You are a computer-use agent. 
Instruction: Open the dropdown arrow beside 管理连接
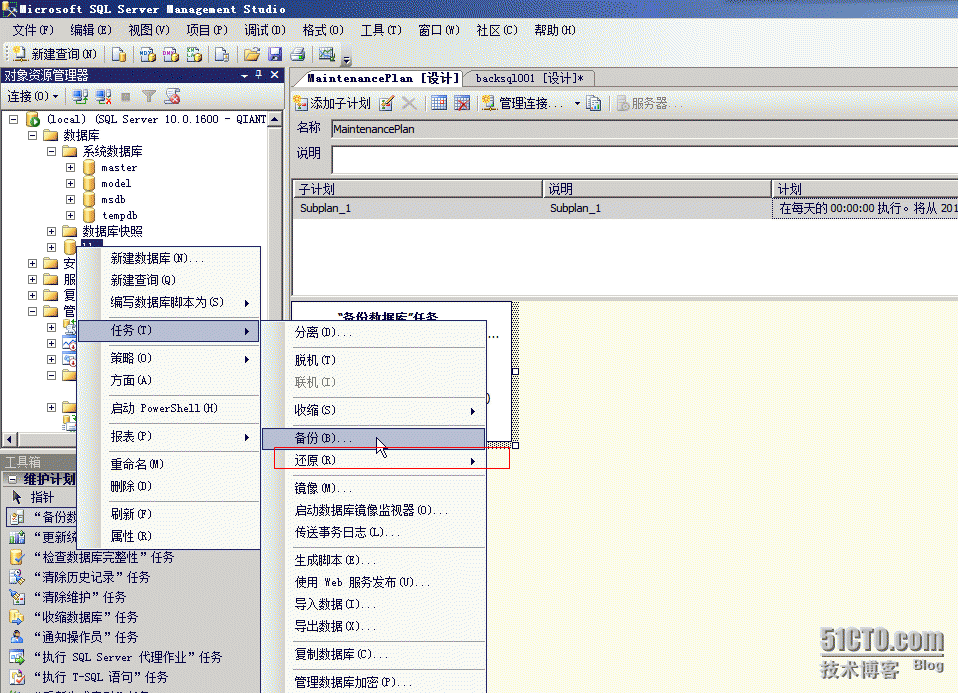tap(577, 103)
